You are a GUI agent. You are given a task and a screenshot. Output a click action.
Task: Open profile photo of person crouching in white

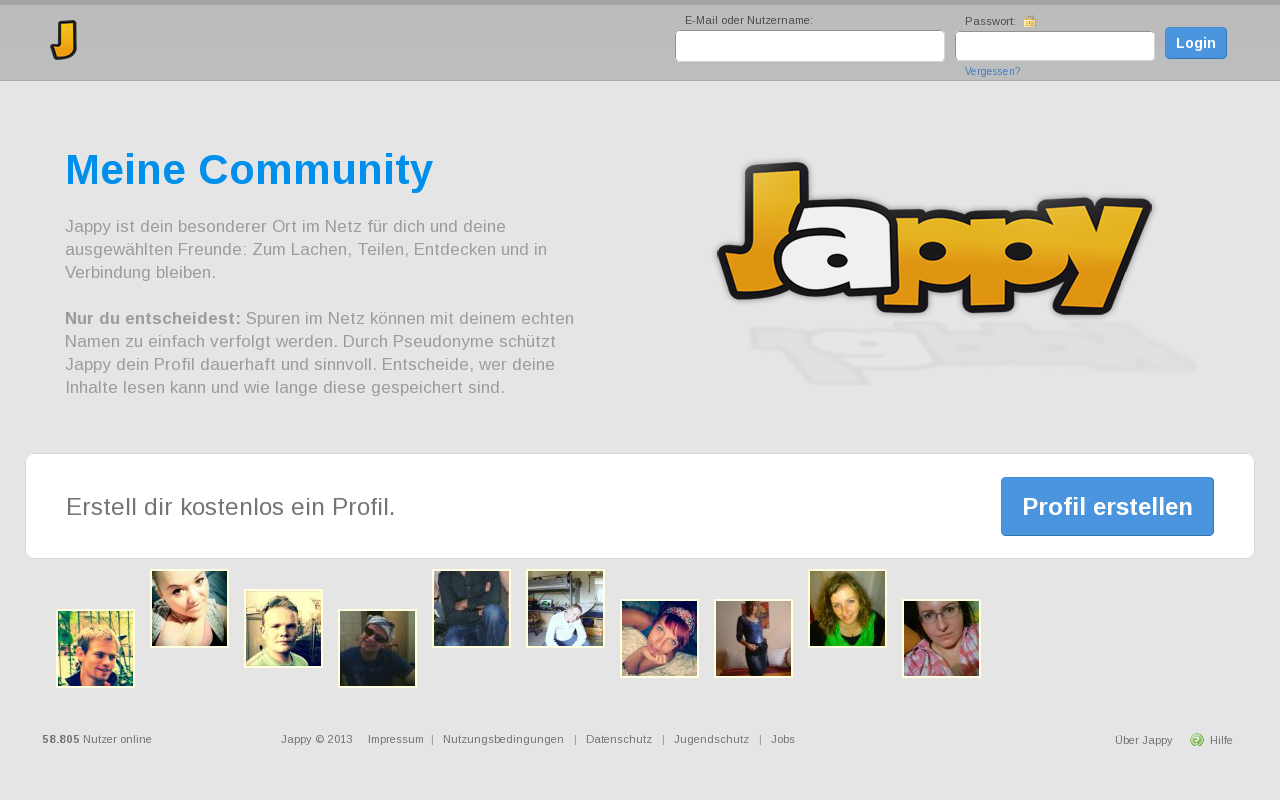coord(565,609)
